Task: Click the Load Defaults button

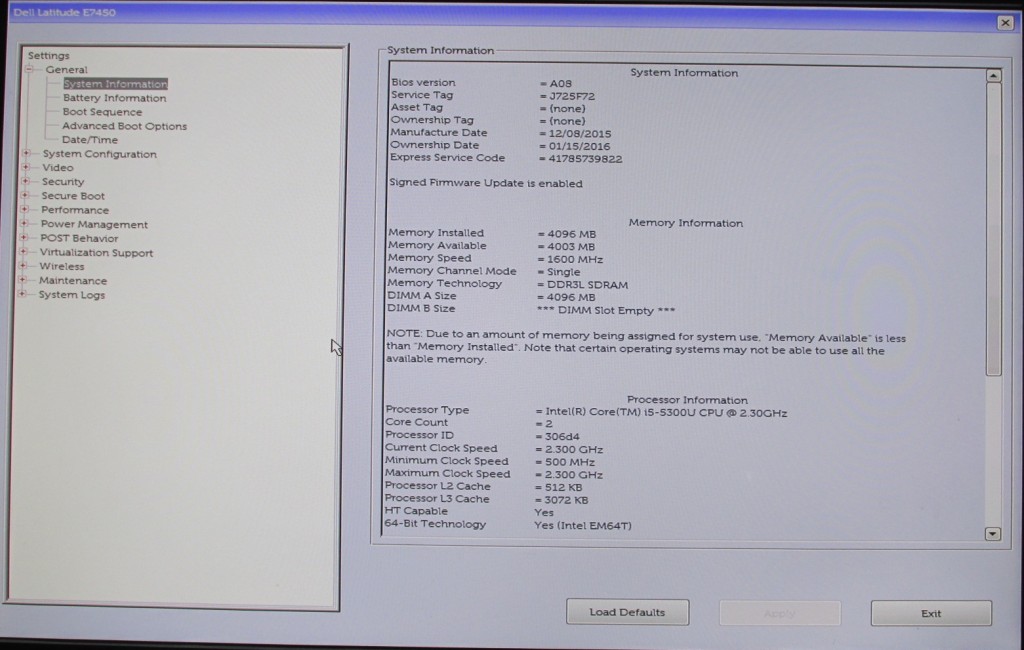Action: click(627, 612)
